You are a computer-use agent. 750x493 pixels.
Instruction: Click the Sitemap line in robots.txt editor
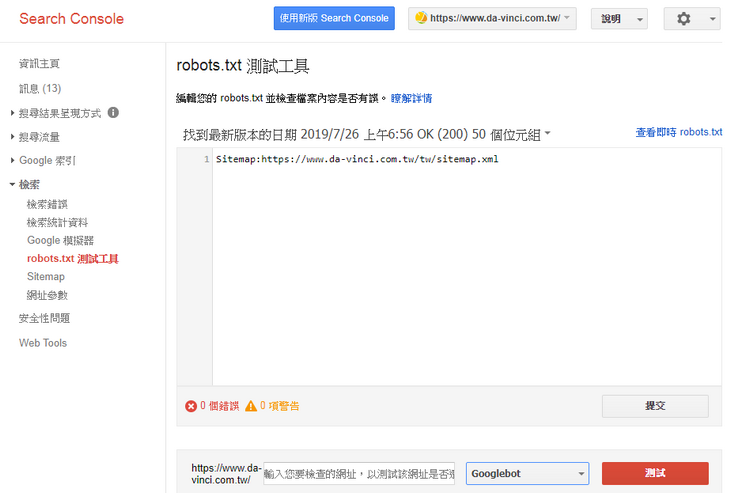tap(357, 159)
